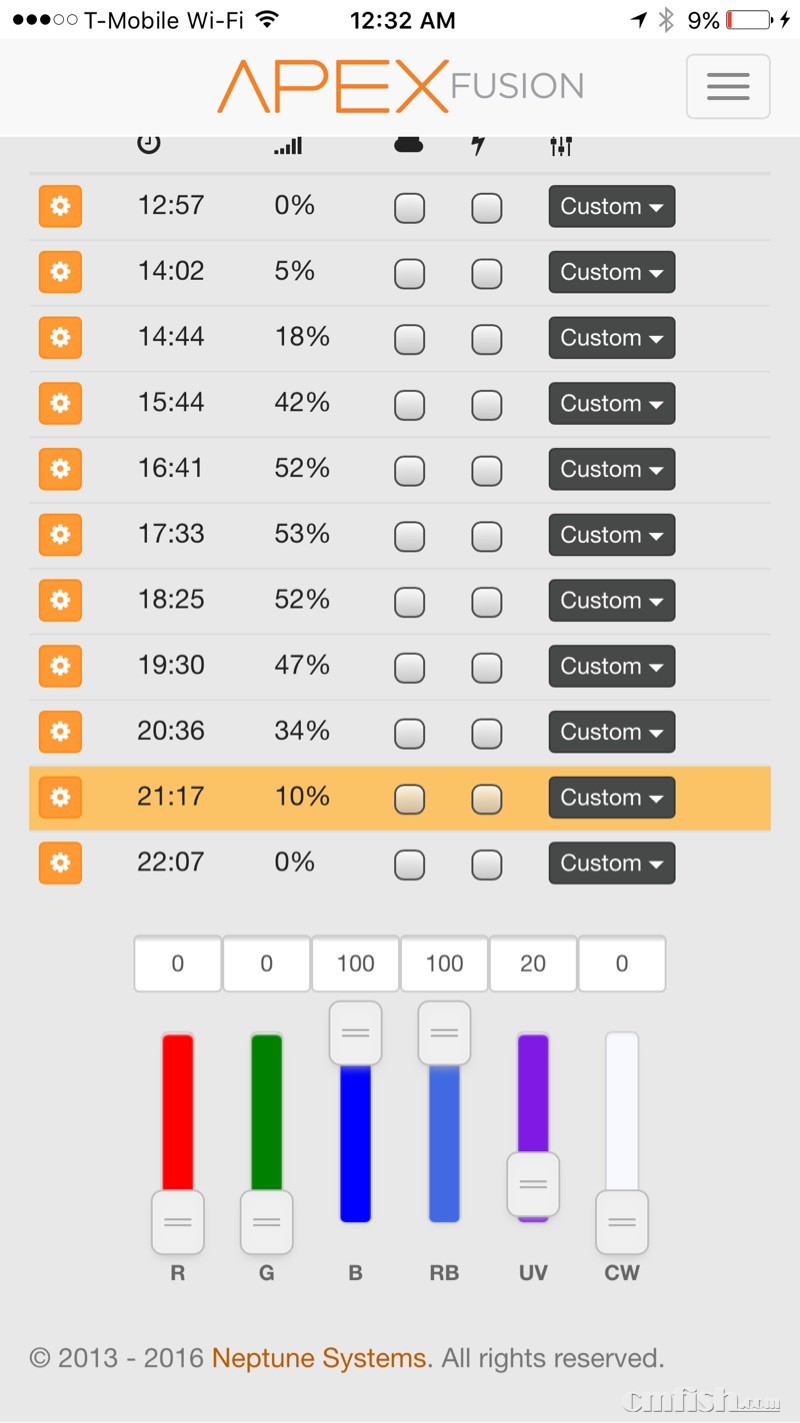Click gear icon on 16:41 schedule row
The image size is (800, 1423).
point(60,469)
